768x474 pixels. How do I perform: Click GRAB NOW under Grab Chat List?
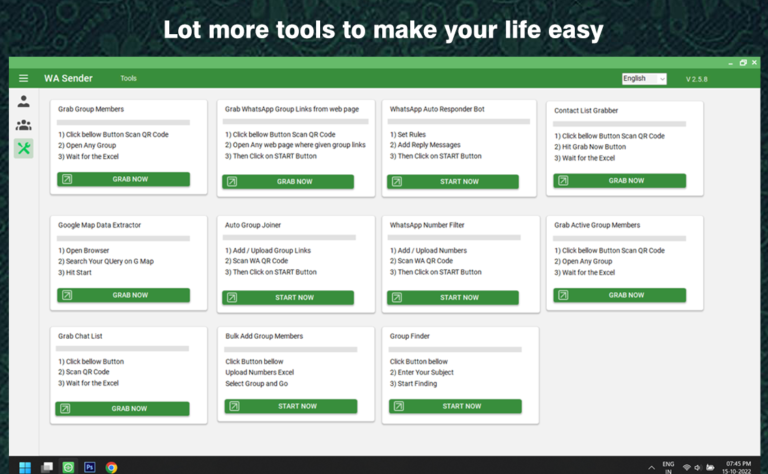(x=123, y=409)
